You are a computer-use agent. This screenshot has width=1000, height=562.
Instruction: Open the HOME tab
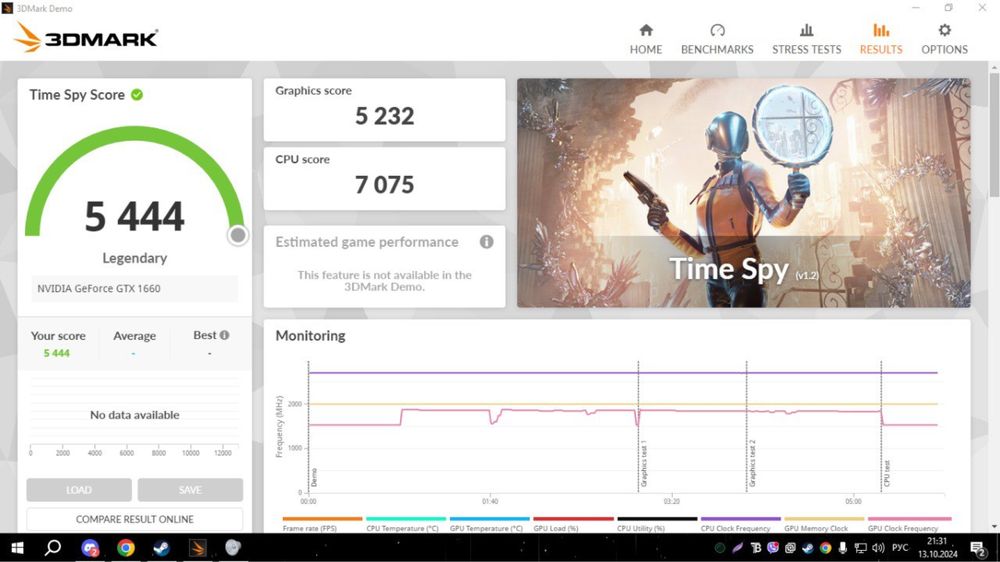pos(645,39)
